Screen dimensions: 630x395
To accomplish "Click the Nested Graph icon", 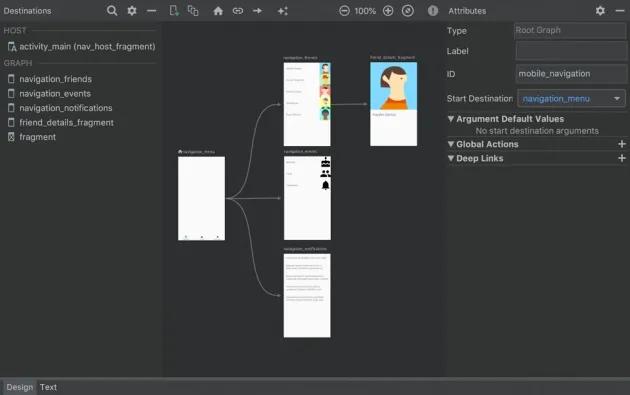I will [x=193, y=11].
